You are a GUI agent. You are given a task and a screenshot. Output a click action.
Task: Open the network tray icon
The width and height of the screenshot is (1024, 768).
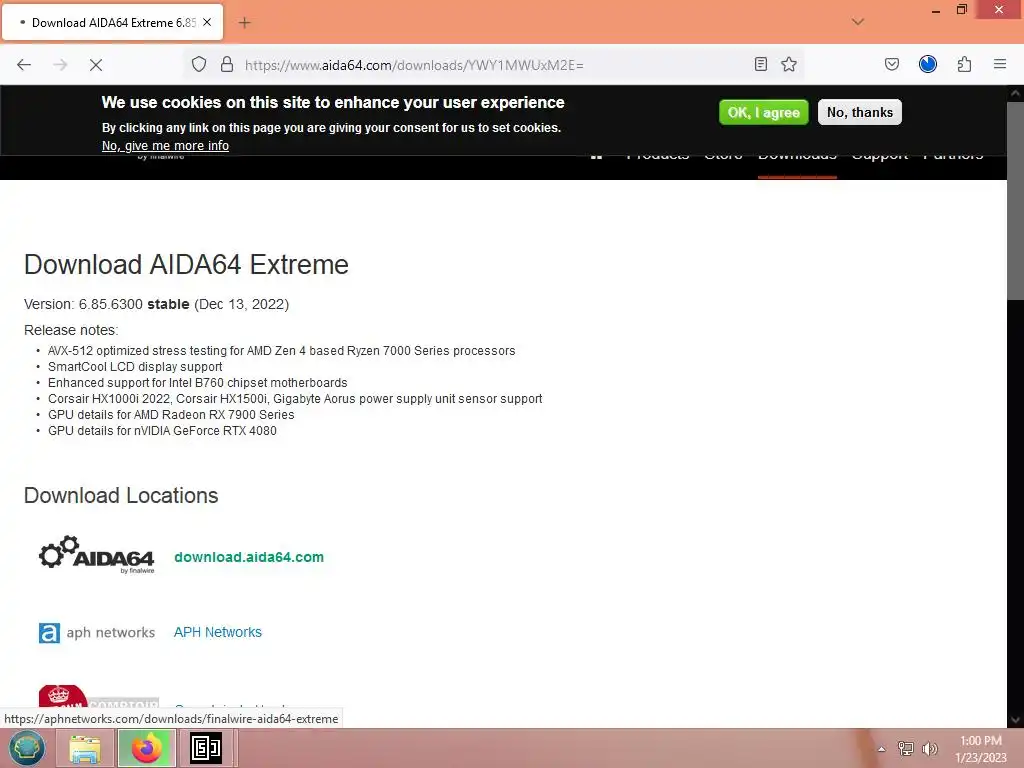click(905, 748)
